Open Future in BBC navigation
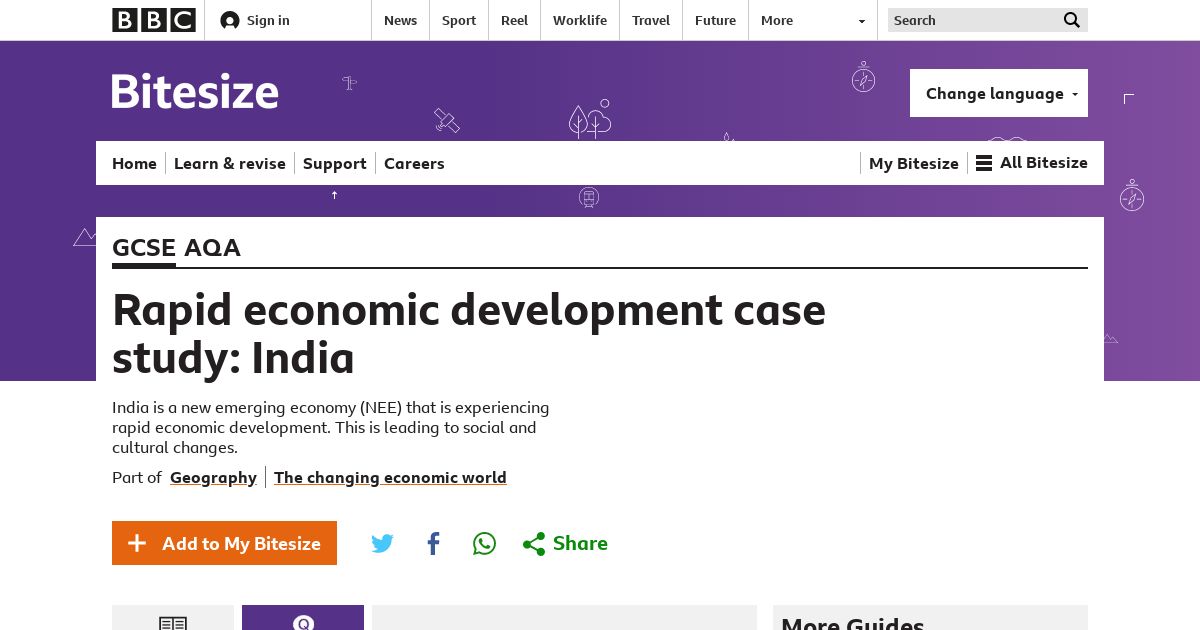This screenshot has height=630, width=1200. pos(715,20)
